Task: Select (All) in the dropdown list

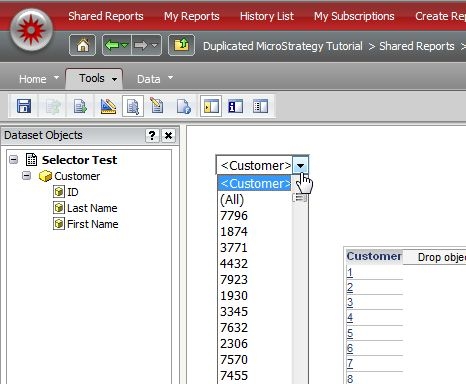Action: pos(255,199)
